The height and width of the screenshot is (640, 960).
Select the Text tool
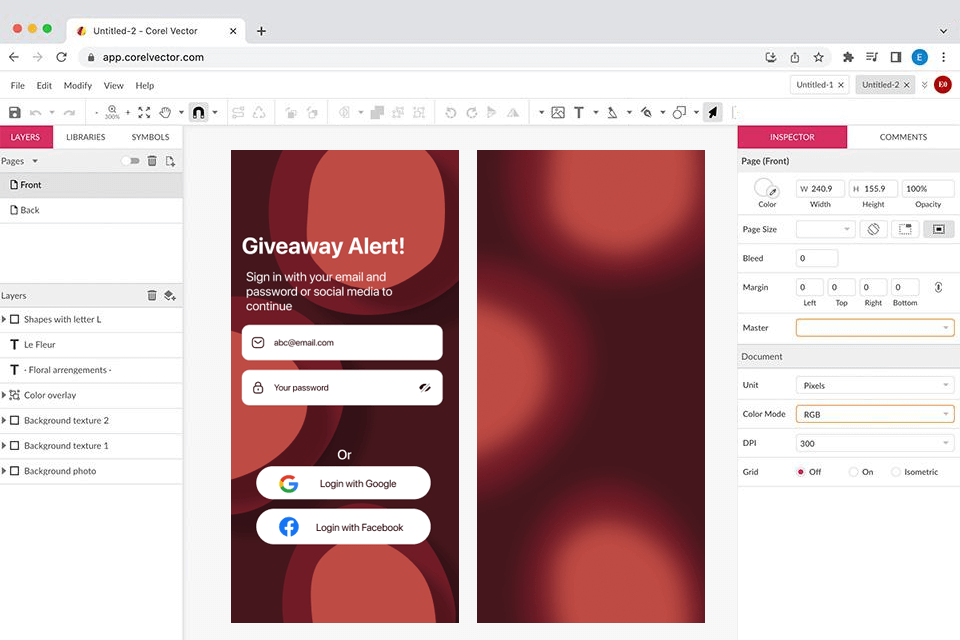[579, 113]
